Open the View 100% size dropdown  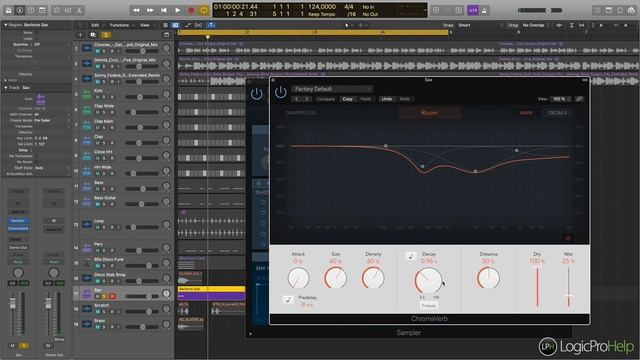[561, 99]
